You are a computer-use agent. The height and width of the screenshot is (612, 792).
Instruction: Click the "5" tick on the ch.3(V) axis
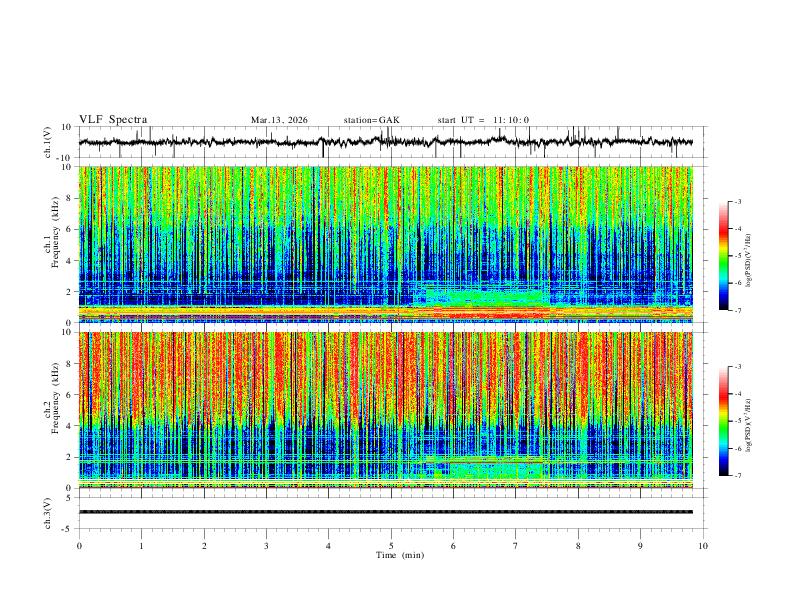(x=69, y=498)
